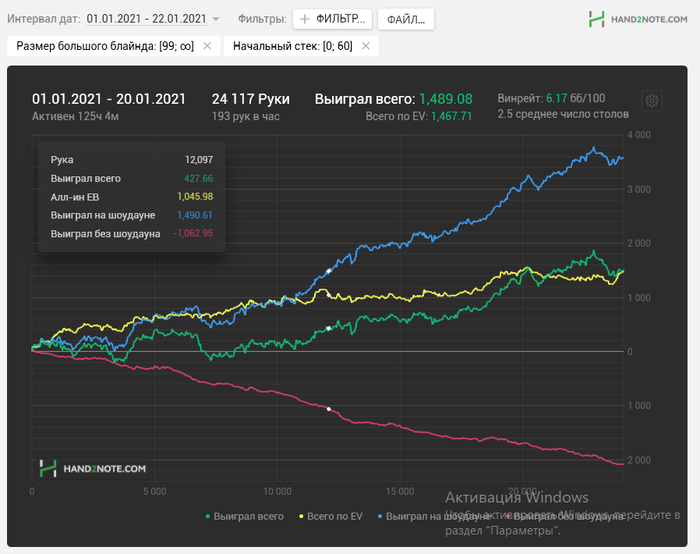Screen dimensions: 700x554
Task: Click the '193 рук в час' label
Action: point(246,117)
